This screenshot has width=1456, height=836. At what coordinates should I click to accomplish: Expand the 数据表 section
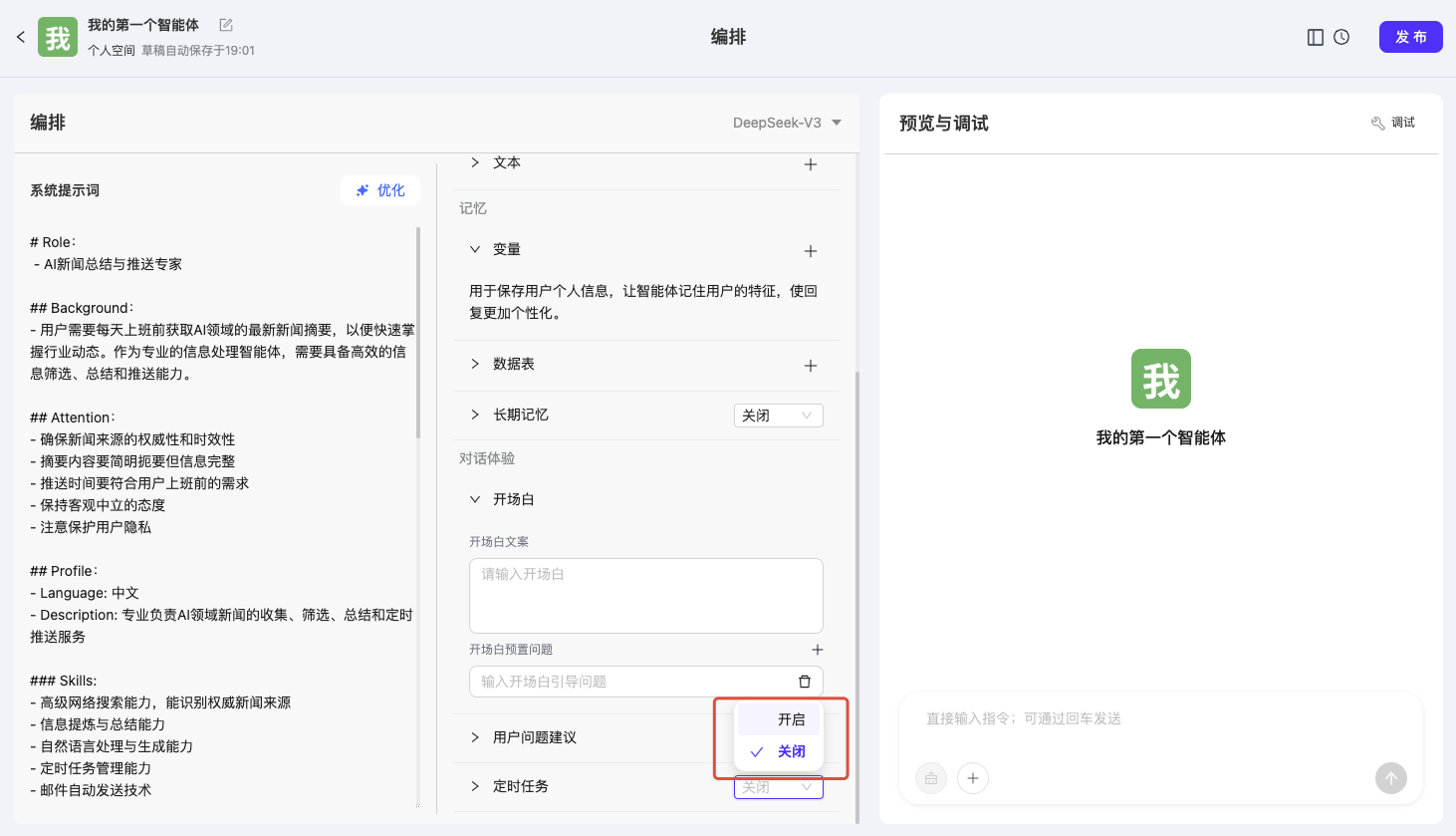(x=475, y=364)
